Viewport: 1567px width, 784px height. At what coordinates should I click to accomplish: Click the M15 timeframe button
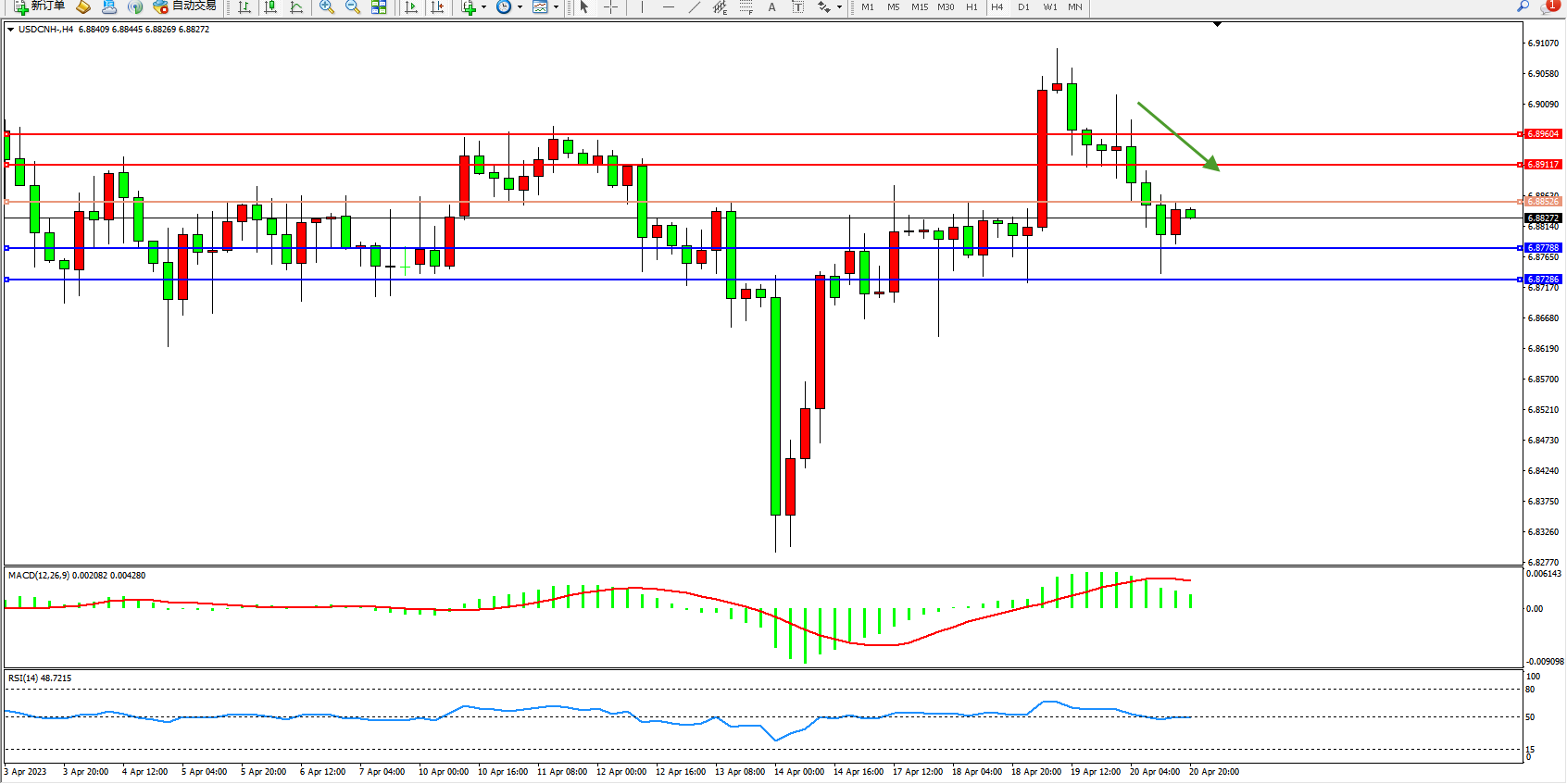919,7
